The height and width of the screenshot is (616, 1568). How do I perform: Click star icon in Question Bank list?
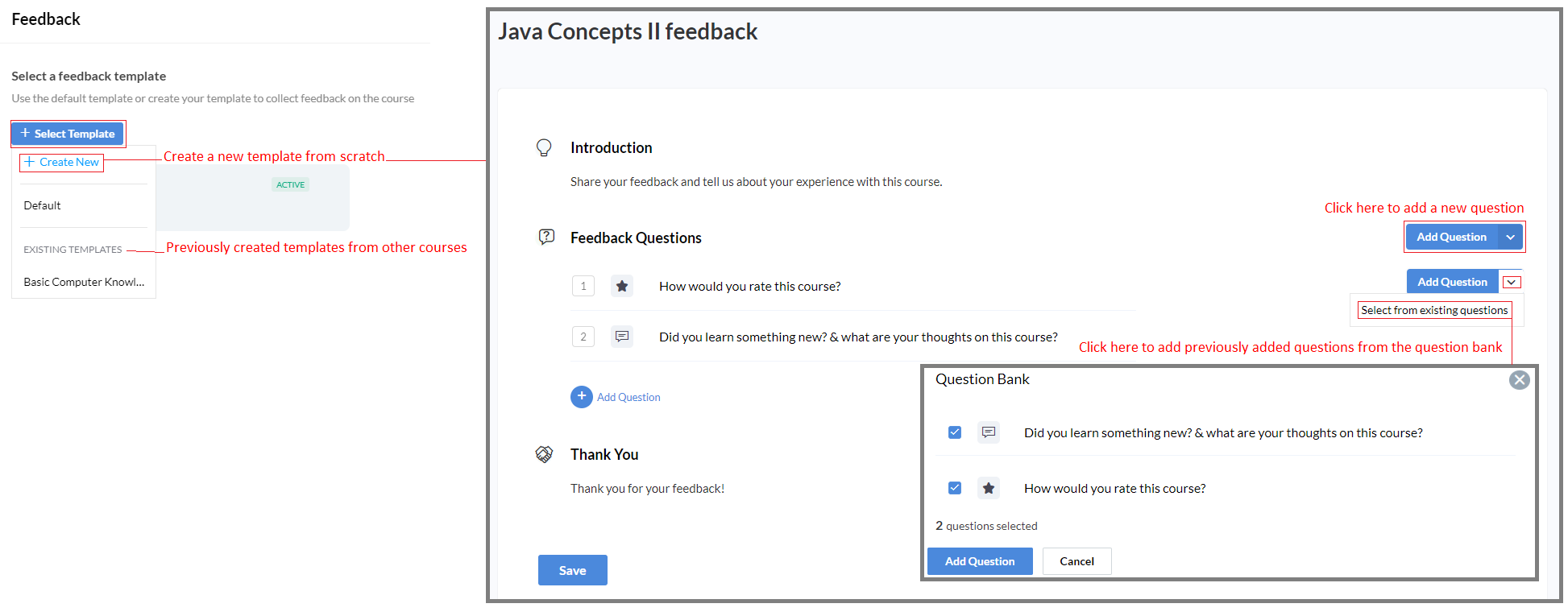[x=989, y=488]
